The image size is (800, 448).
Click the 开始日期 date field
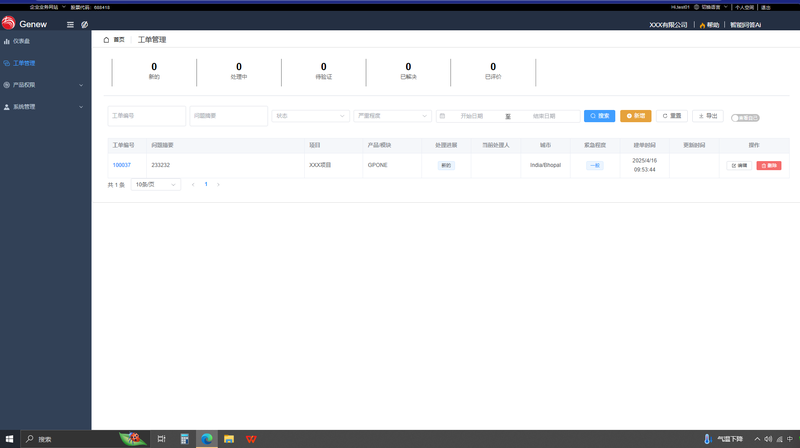pyautogui.click(x=472, y=116)
